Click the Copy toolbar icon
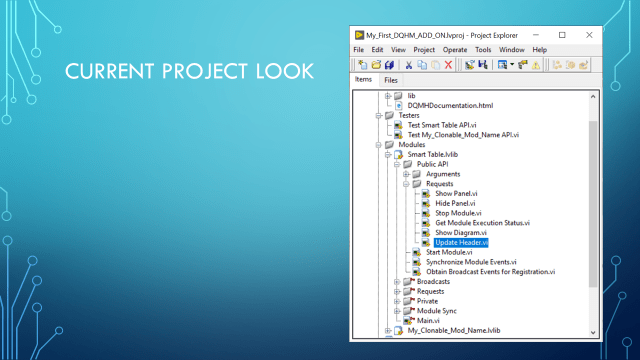640x360 pixels. point(422,65)
